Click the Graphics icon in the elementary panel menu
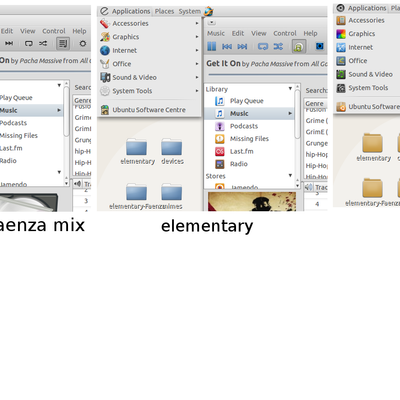This screenshot has width=400, height=400. [105, 37]
